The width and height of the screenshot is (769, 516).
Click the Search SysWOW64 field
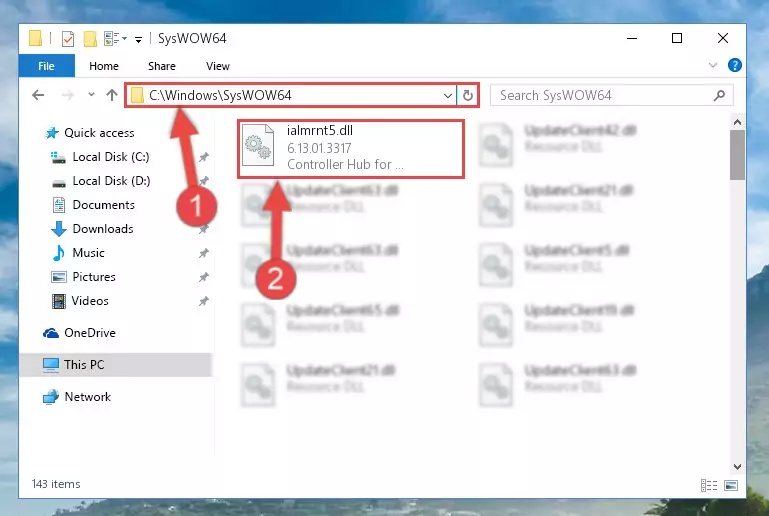pos(612,95)
